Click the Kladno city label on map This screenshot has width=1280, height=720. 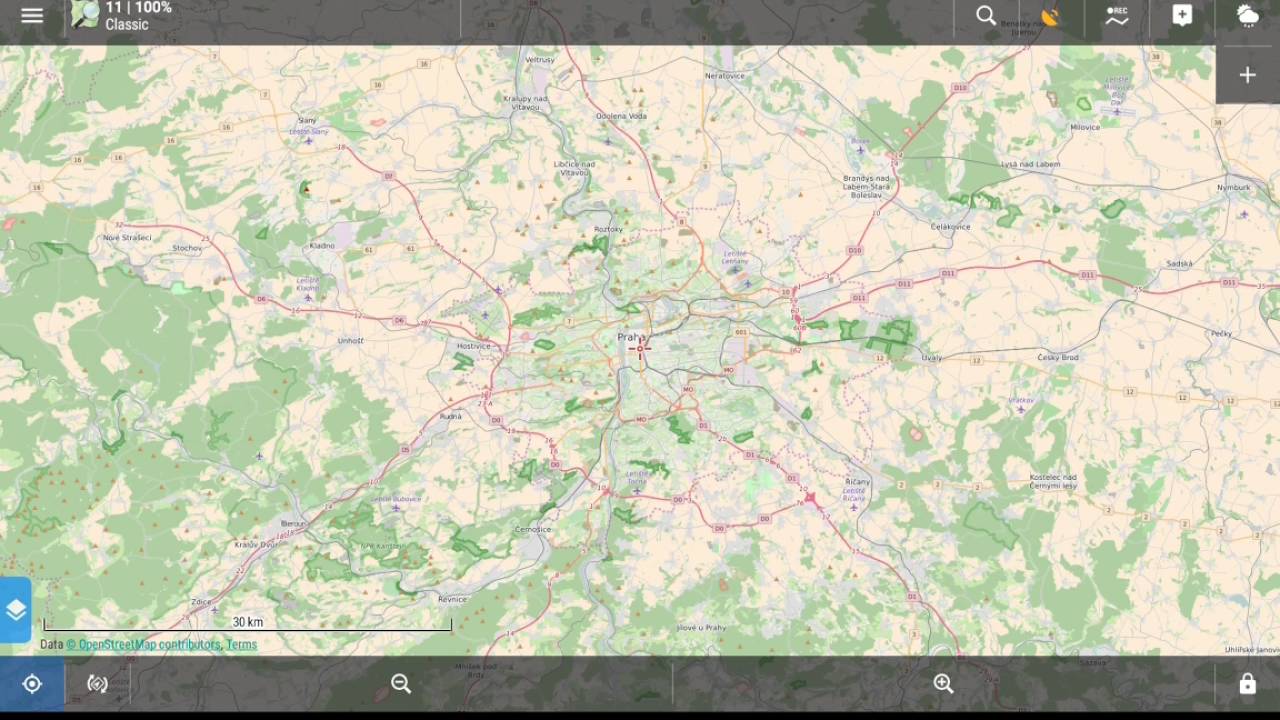pyautogui.click(x=322, y=245)
